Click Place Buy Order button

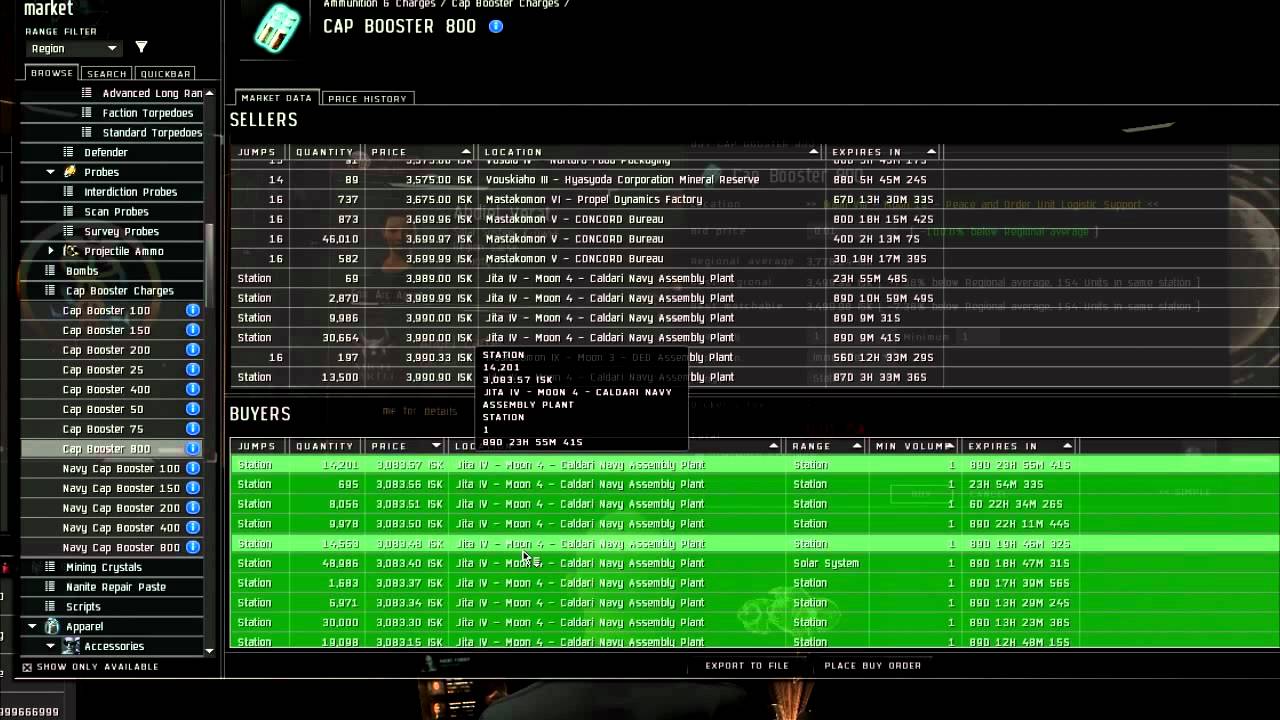[x=873, y=666]
